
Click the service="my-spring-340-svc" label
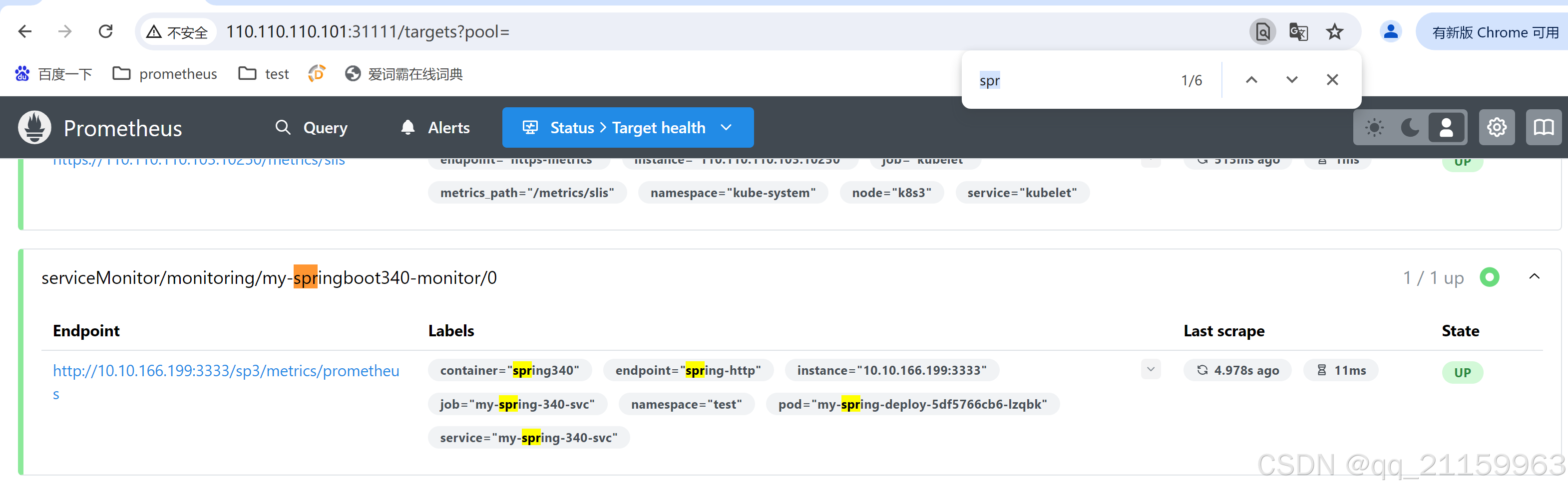point(528,438)
